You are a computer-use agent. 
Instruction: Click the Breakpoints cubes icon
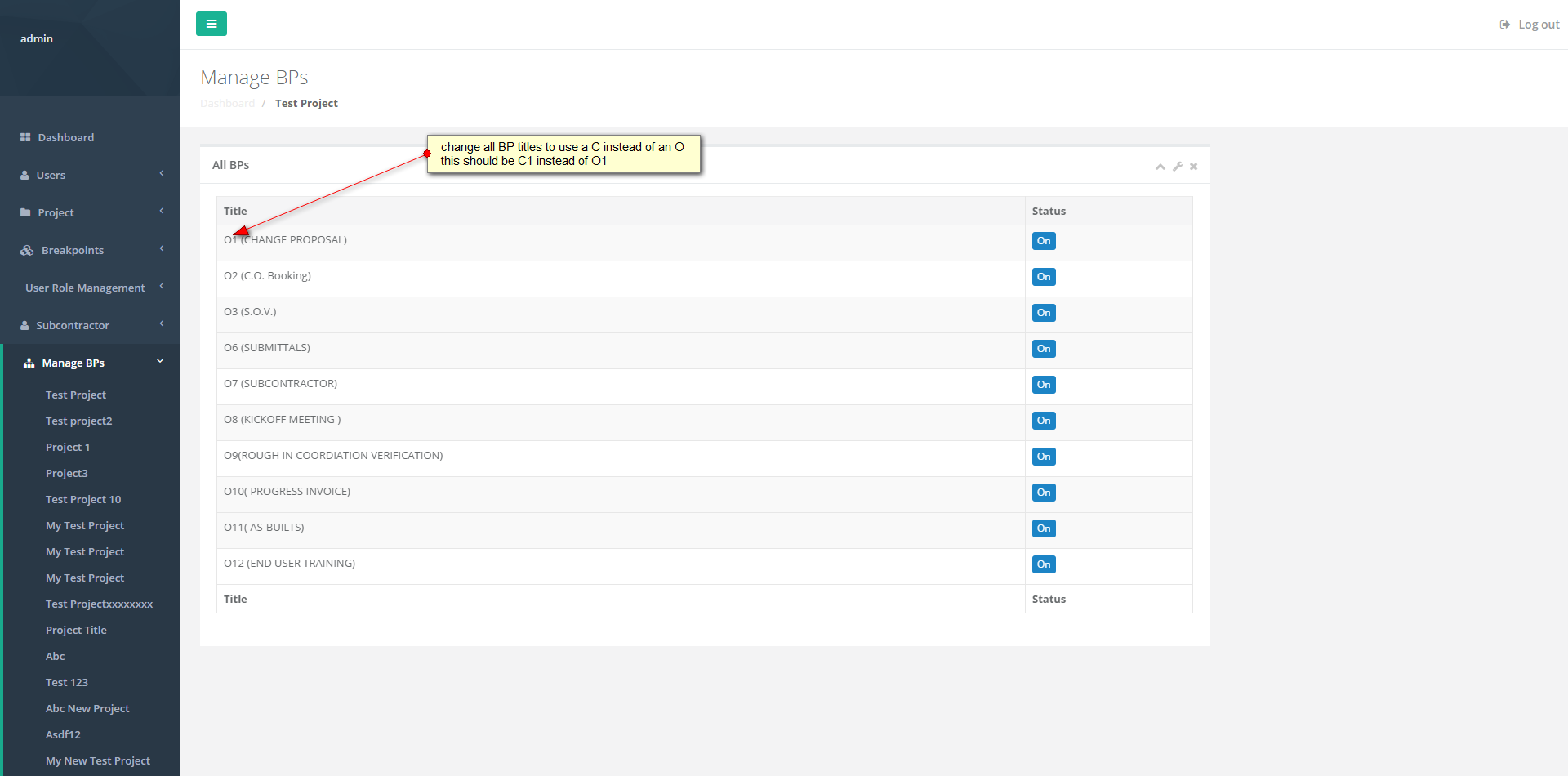coord(27,250)
